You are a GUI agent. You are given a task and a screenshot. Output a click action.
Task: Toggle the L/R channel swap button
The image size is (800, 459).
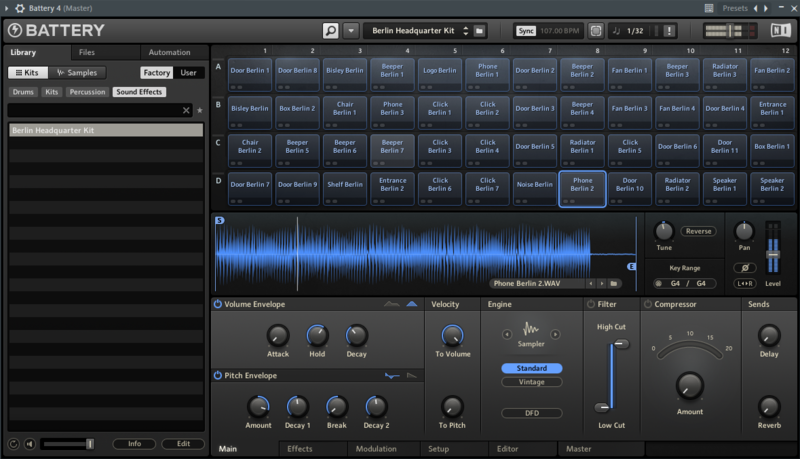point(744,284)
